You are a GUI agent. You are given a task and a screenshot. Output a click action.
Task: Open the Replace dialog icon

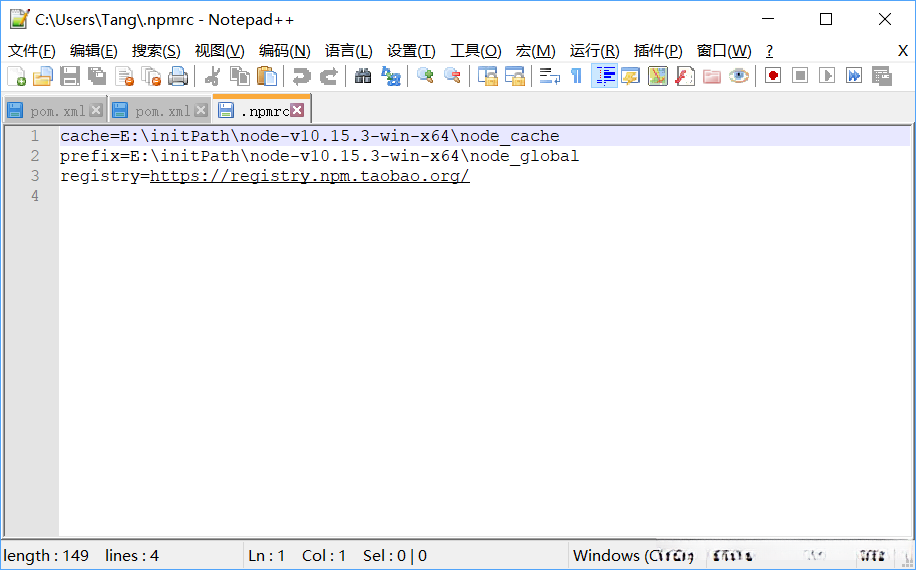pyautogui.click(x=390, y=76)
